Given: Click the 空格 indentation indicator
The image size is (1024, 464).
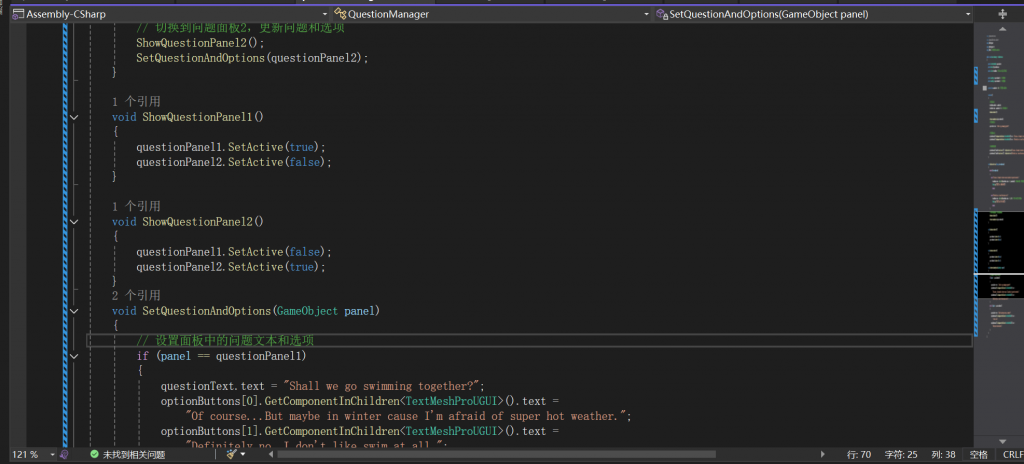Looking at the screenshot, I should 979,454.
